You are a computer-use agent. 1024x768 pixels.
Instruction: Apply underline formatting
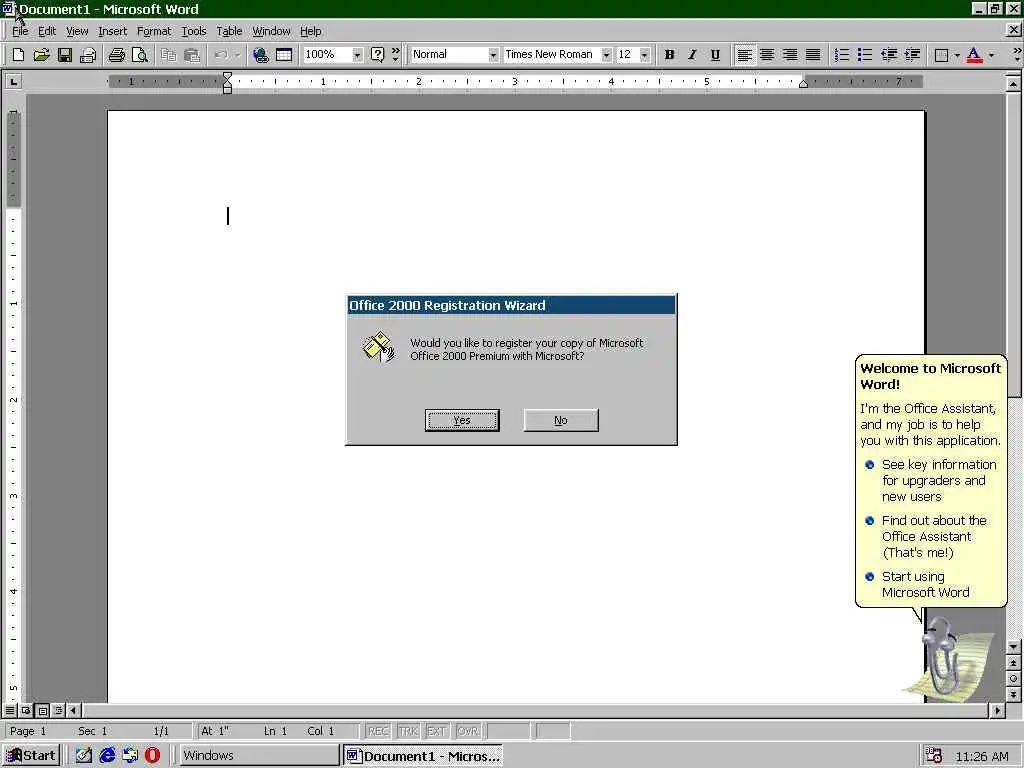[x=715, y=55]
